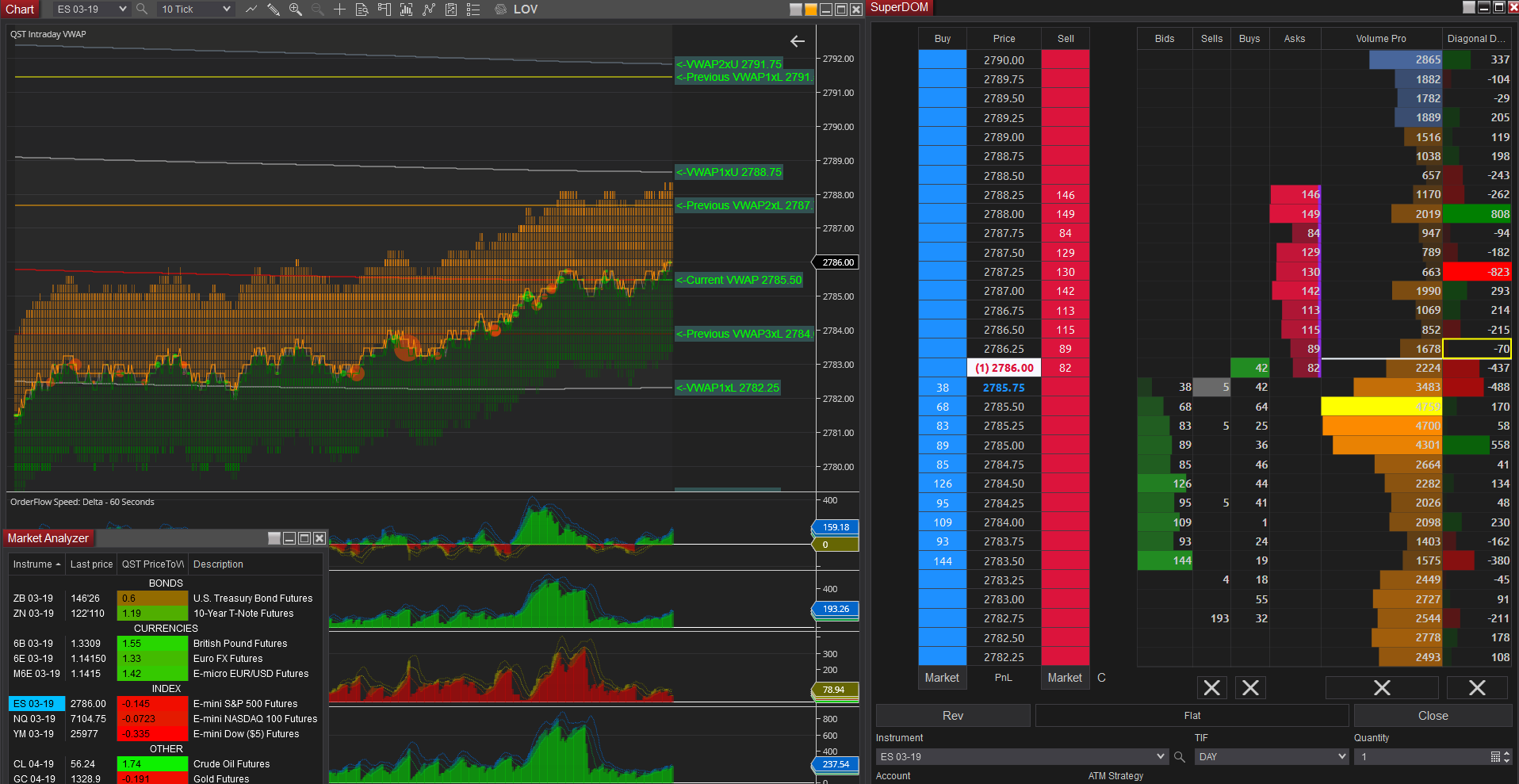
Task: Click the Buy Market button
Action: (942, 678)
